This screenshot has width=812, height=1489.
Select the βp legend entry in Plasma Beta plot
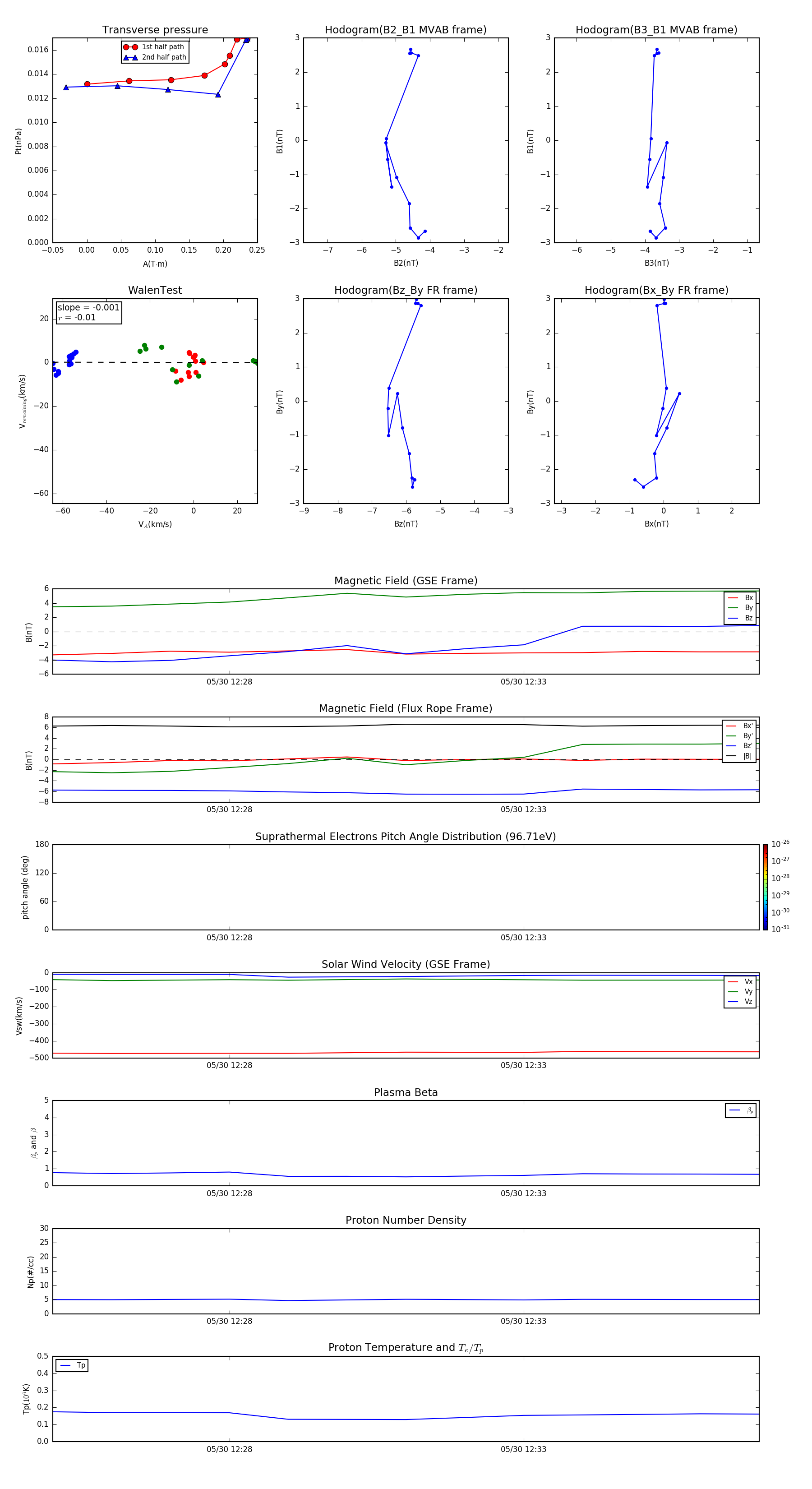tap(741, 1110)
